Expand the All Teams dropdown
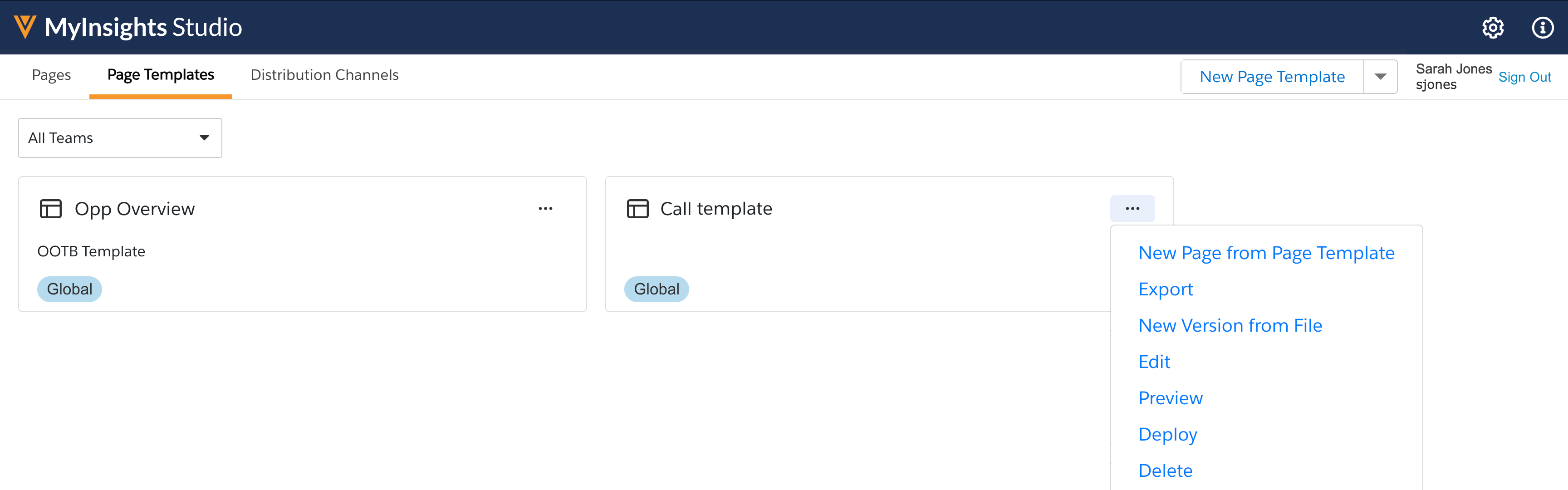1568x490 pixels. pyautogui.click(x=120, y=138)
